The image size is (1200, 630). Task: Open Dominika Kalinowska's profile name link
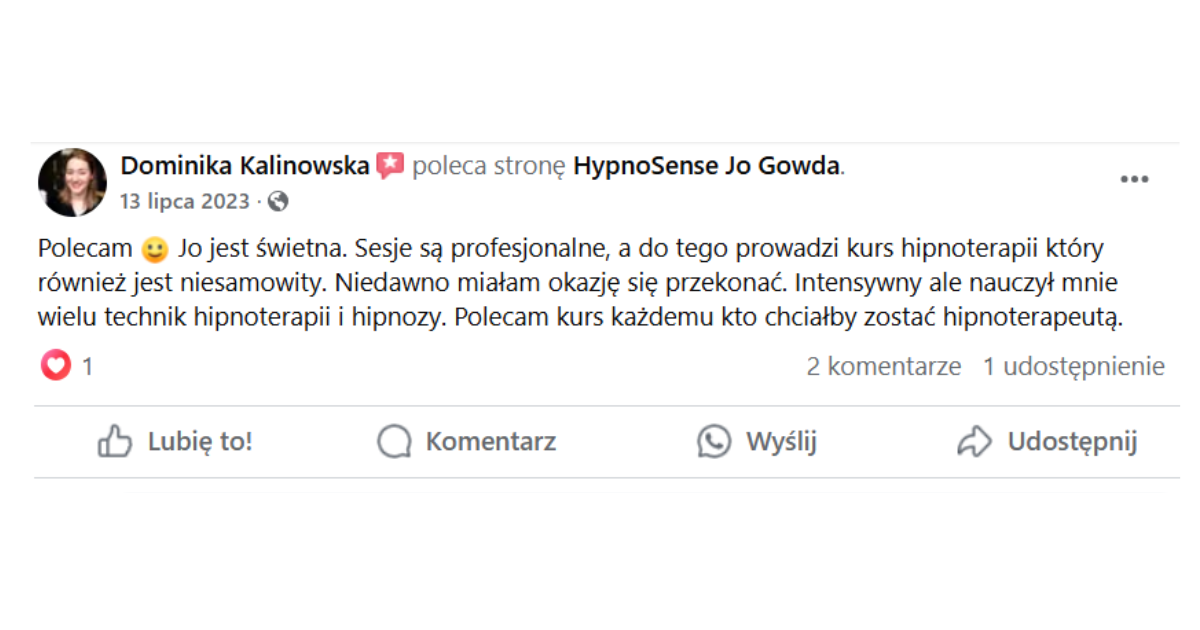[245, 166]
